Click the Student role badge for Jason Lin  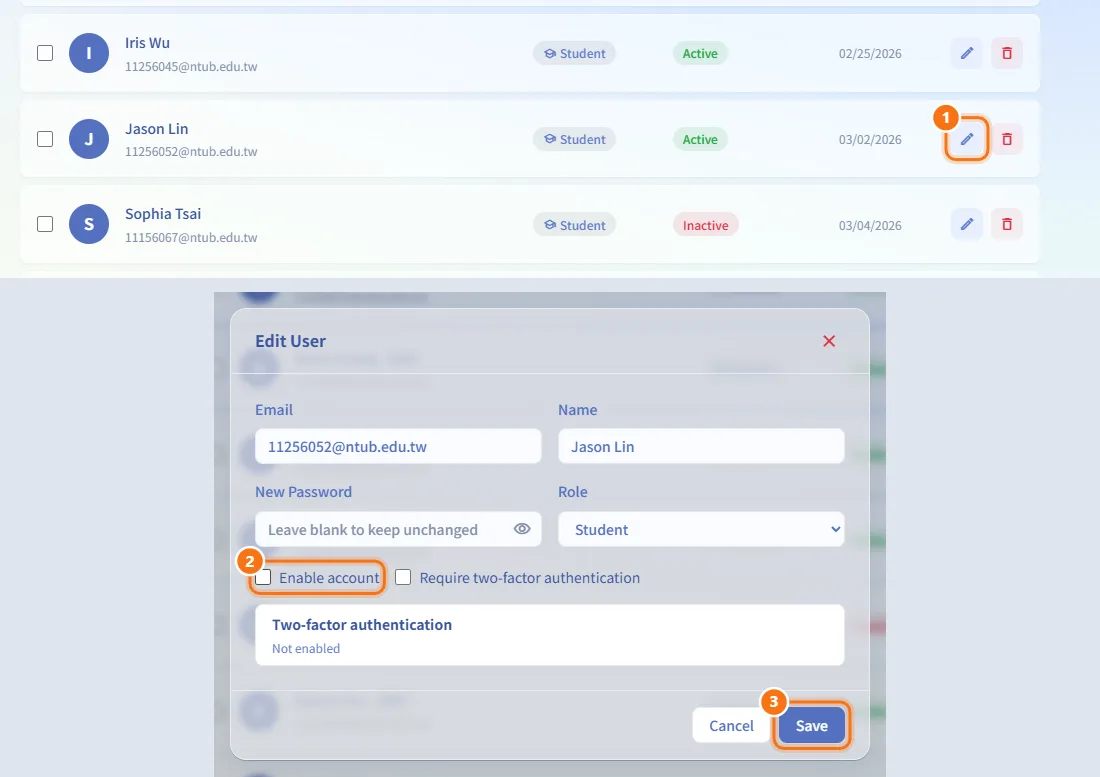pos(575,139)
